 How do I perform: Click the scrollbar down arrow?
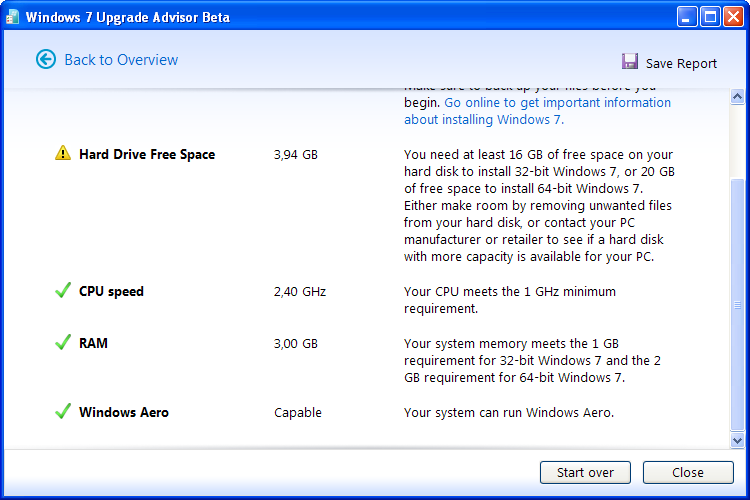737,440
